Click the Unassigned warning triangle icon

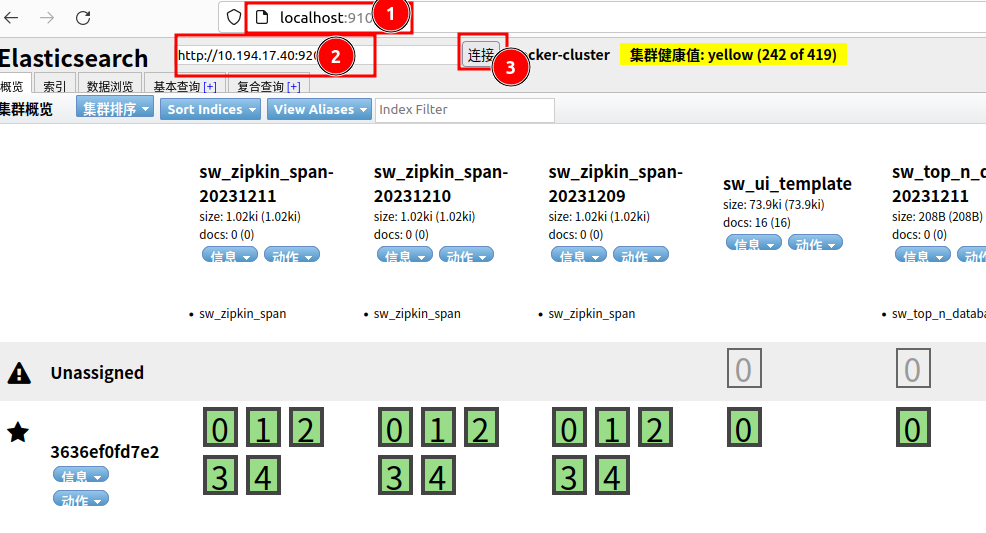pos(18,373)
